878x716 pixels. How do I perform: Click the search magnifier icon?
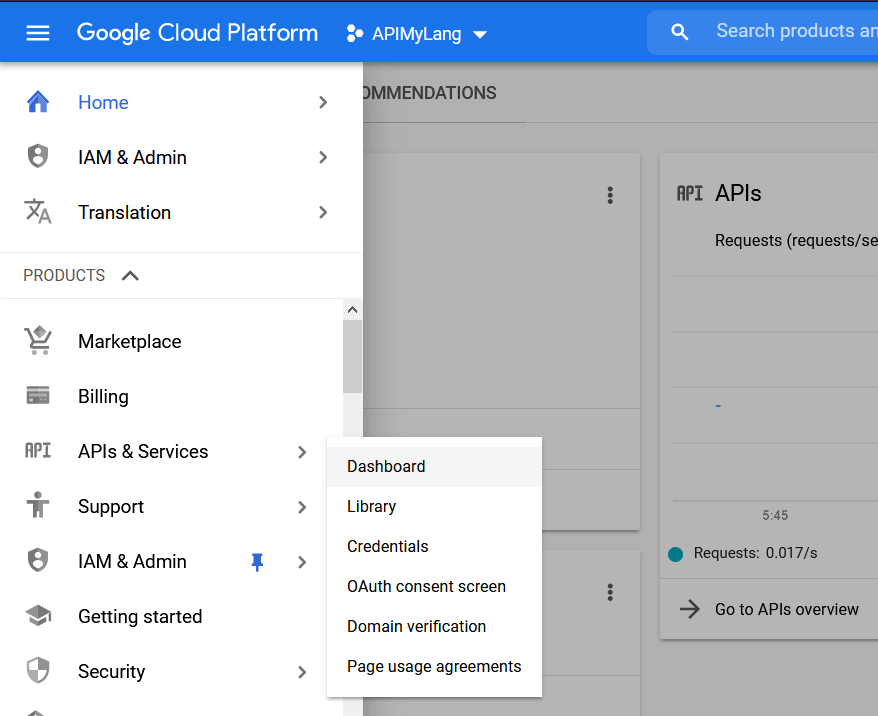(x=679, y=32)
